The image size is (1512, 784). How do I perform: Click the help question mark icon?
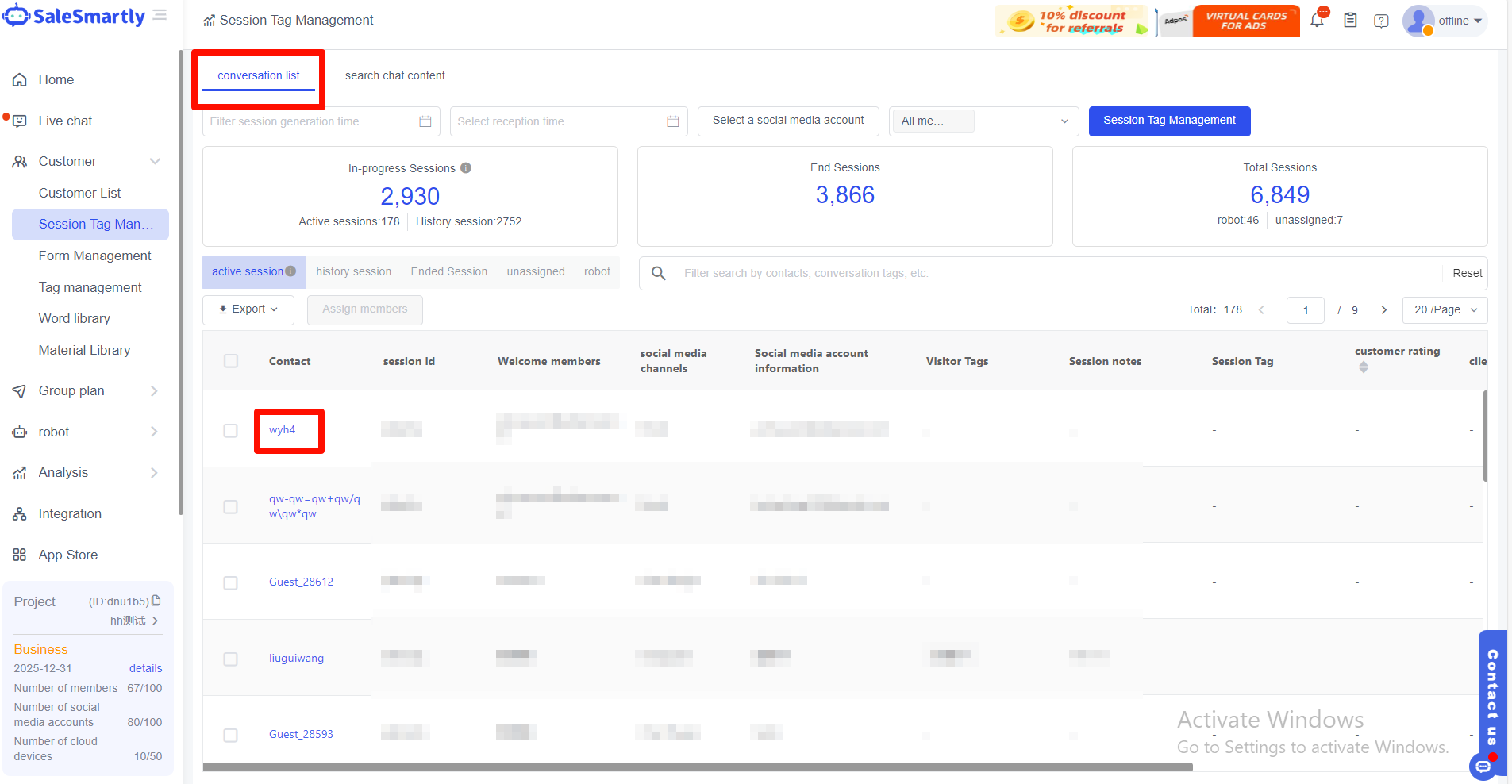tap(1381, 21)
